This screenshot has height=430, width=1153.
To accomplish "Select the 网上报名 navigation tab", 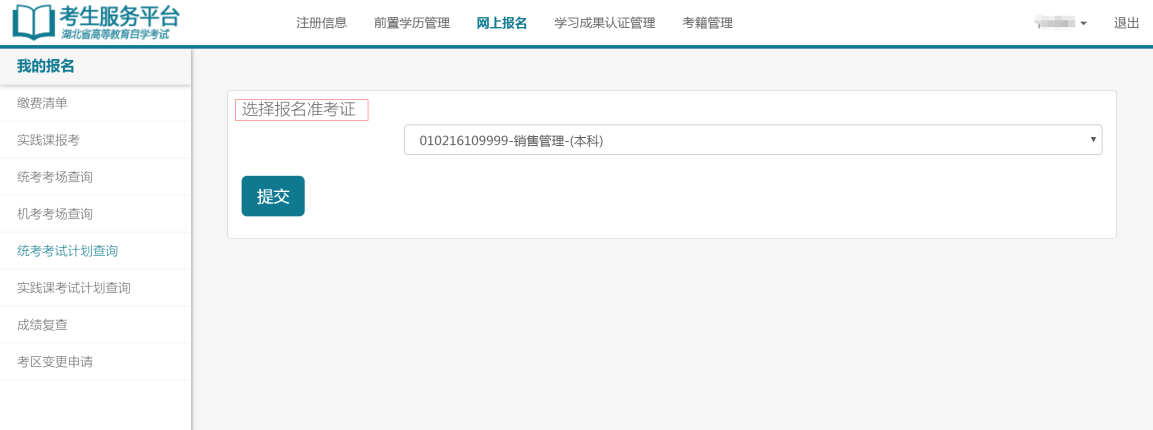I will [x=501, y=23].
